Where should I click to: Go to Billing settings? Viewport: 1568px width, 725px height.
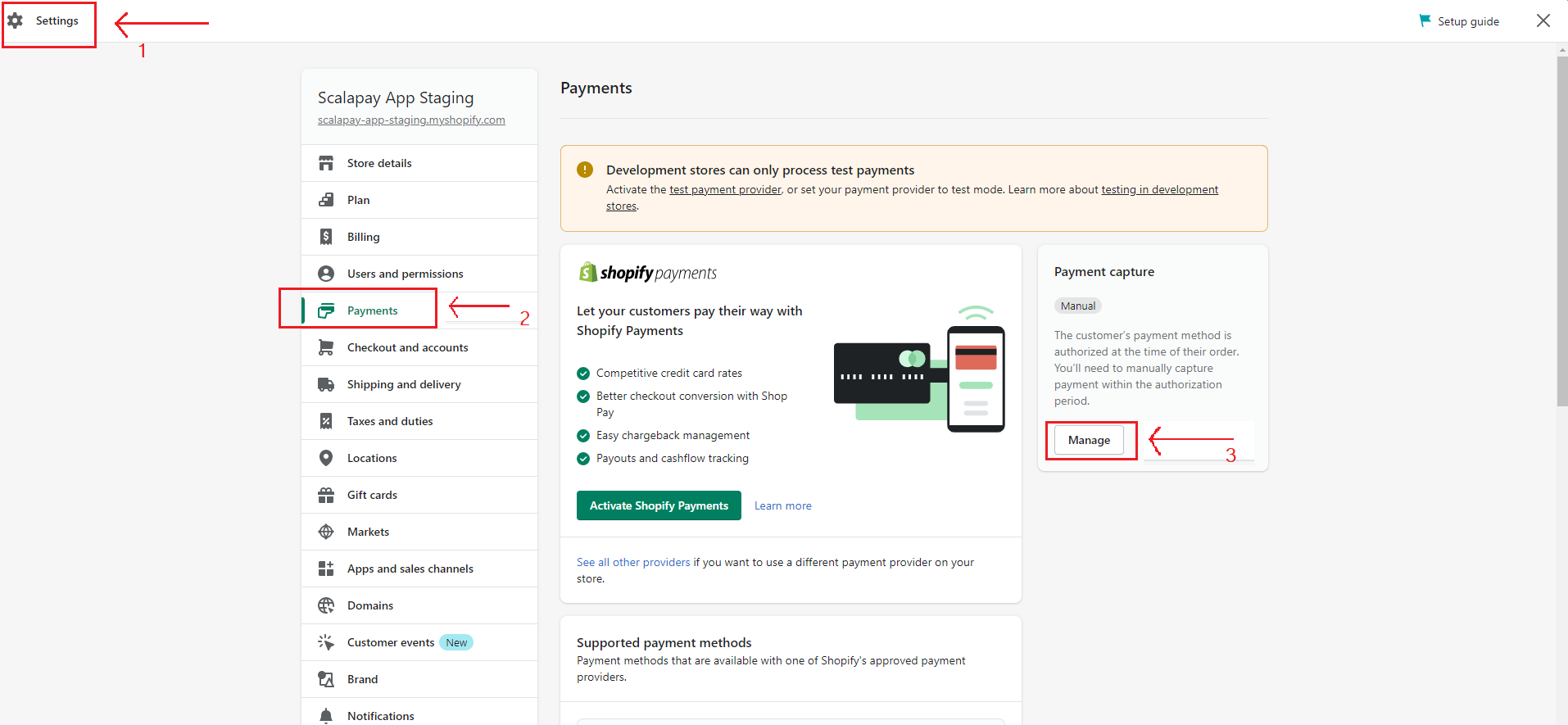(x=419, y=237)
